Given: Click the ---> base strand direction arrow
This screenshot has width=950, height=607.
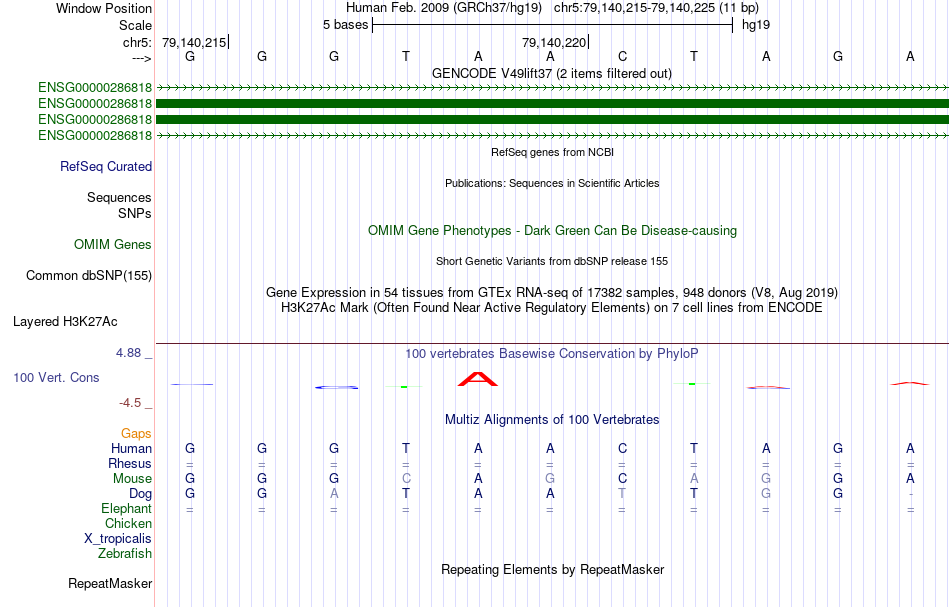Looking at the screenshot, I should tap(141, 58).
